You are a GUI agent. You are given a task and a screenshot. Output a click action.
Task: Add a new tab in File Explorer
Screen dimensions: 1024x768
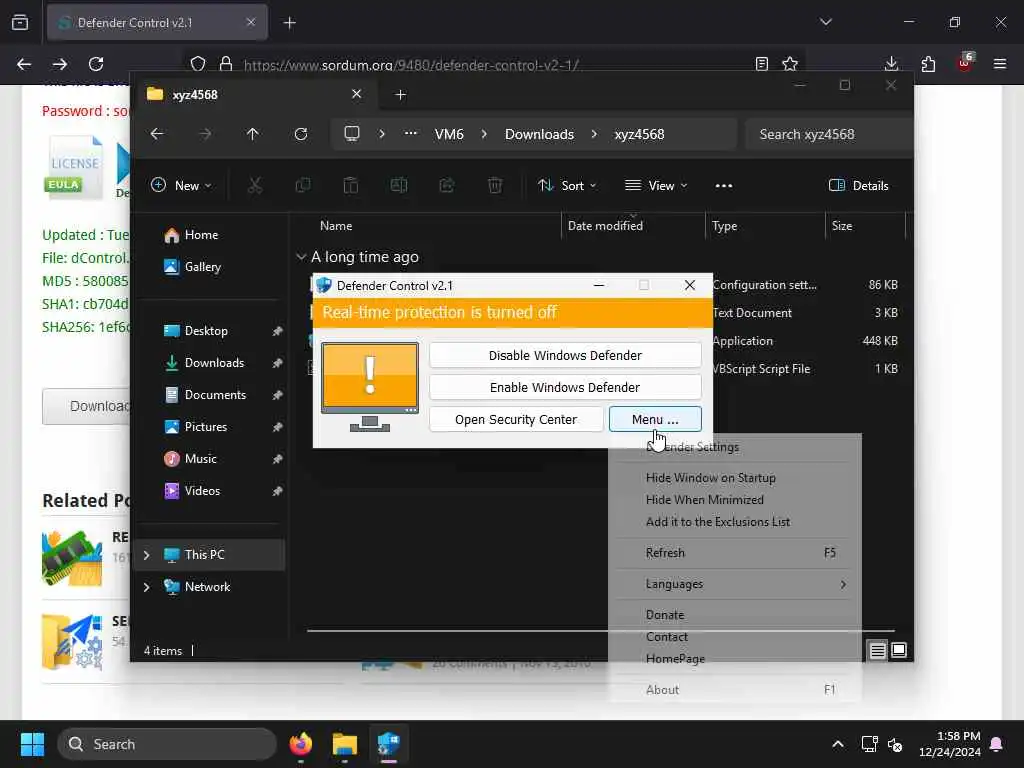coord(400,95)
